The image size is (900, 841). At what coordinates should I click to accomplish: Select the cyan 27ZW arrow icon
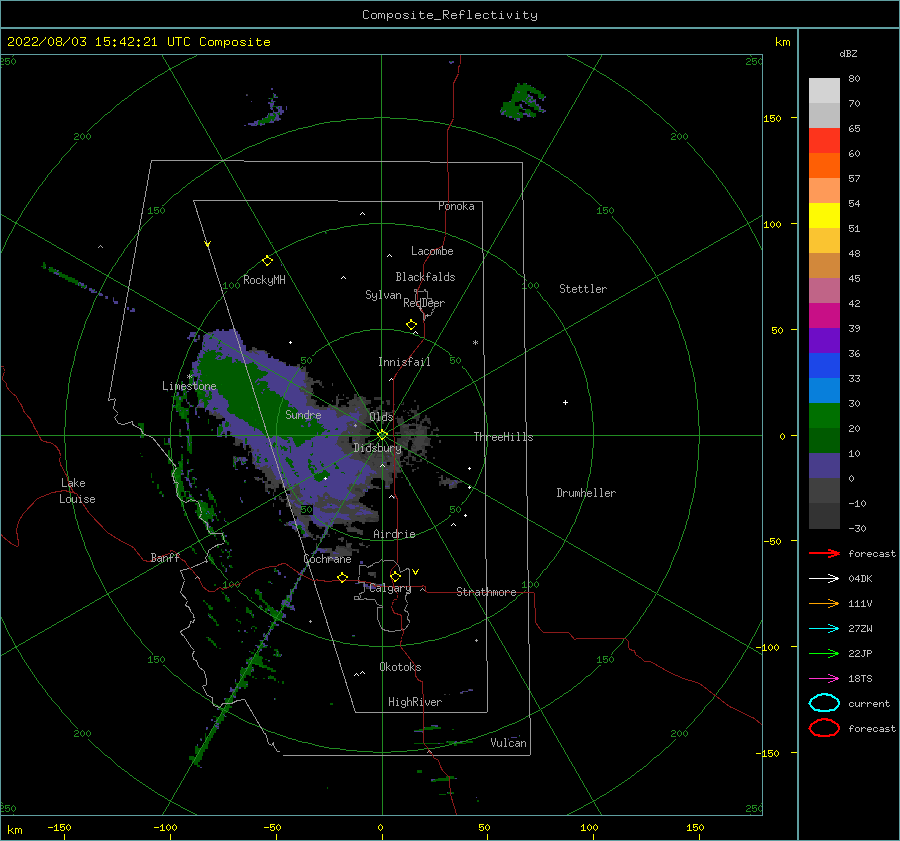click(x=824, y=629)
